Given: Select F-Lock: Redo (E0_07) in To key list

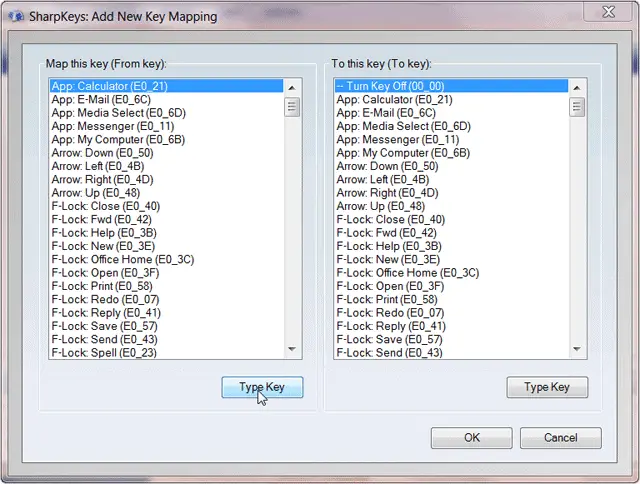Looking at the screenshot, I should (451, 313).
